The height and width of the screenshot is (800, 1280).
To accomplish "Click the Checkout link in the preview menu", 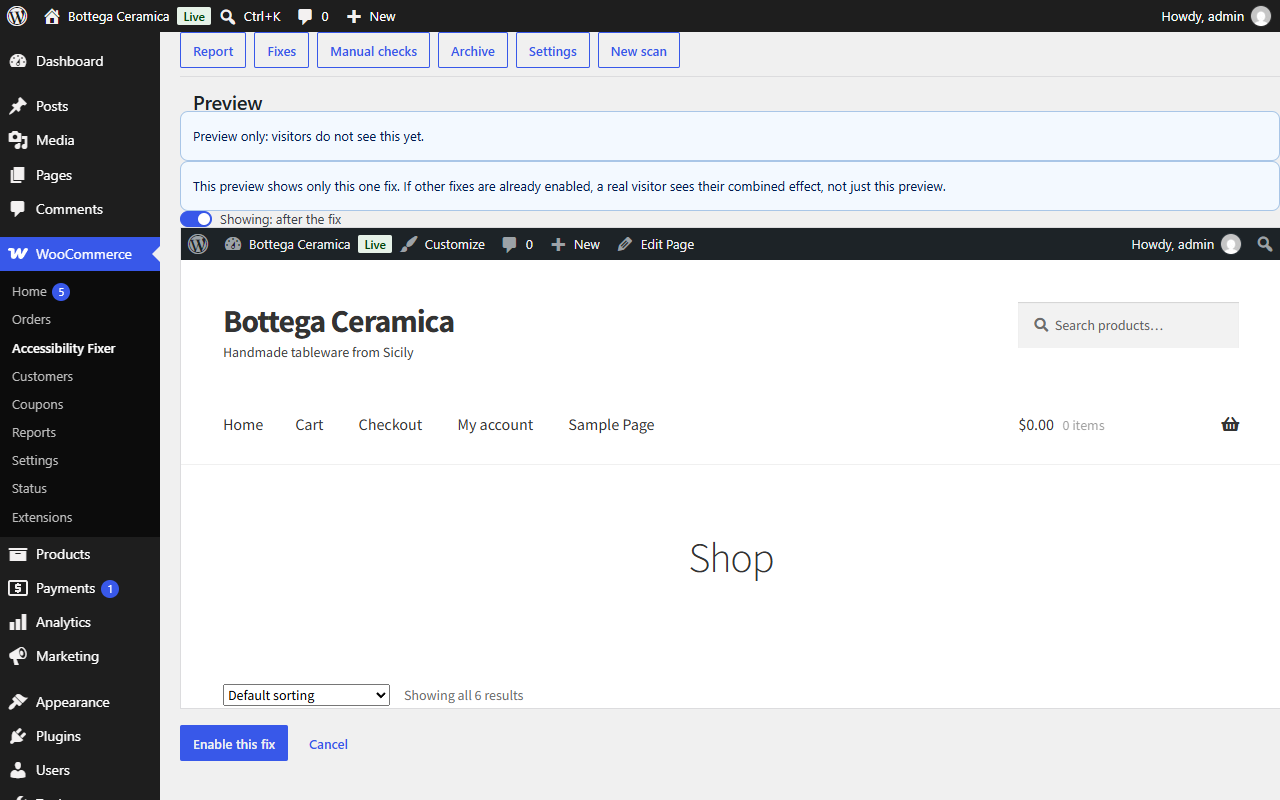I will coord(390,425).
